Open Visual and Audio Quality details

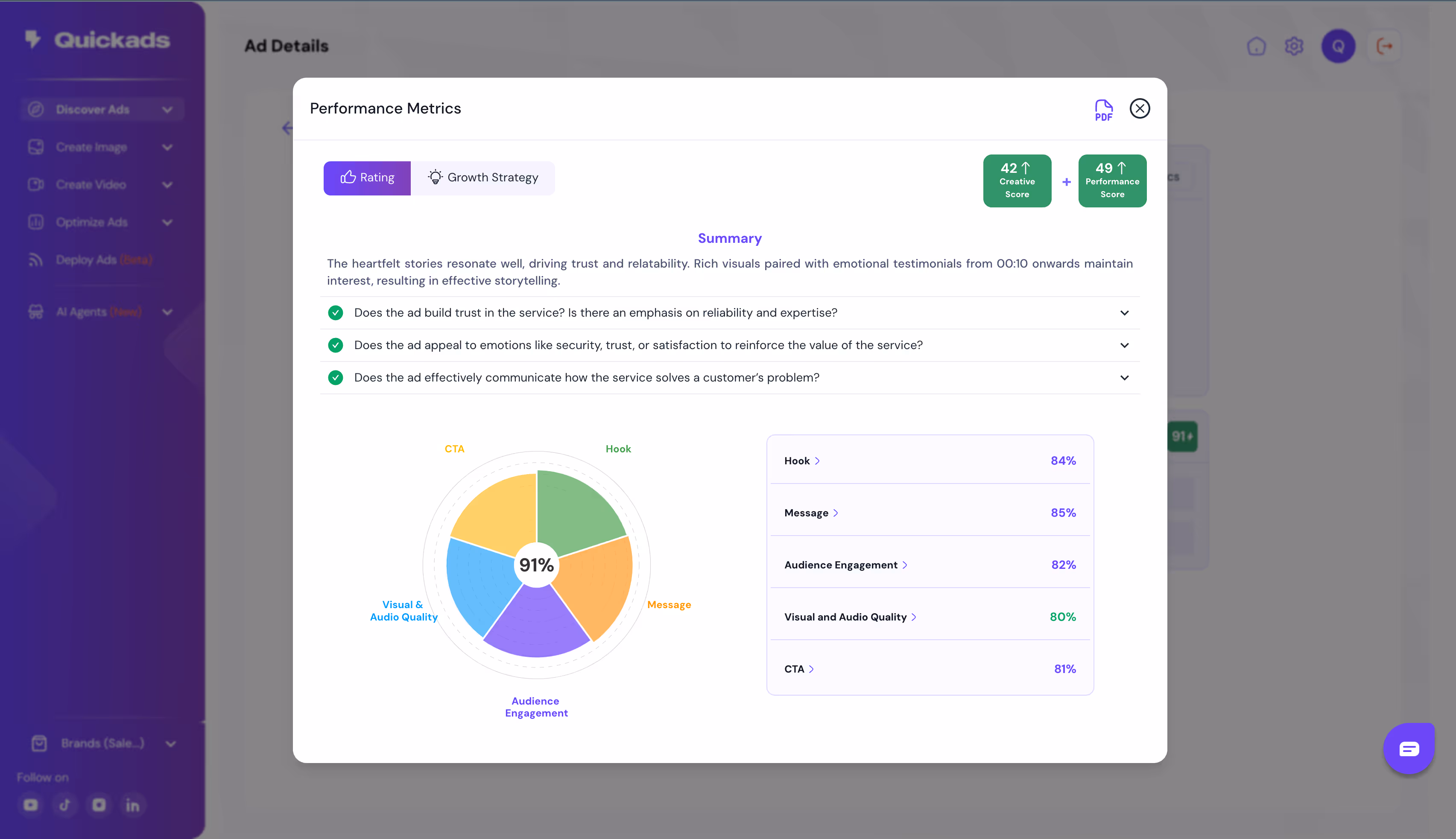pyautogui.click(x=850, y=617)
